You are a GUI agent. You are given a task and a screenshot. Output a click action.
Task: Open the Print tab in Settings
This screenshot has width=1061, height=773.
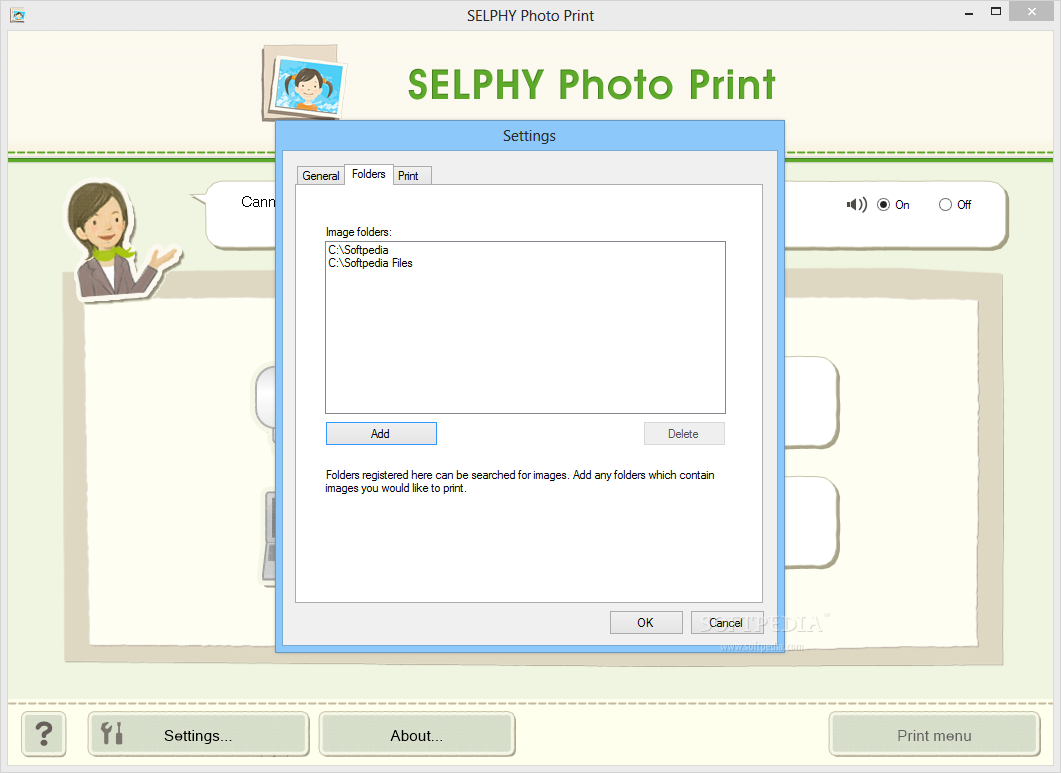(x=408, y=176)
